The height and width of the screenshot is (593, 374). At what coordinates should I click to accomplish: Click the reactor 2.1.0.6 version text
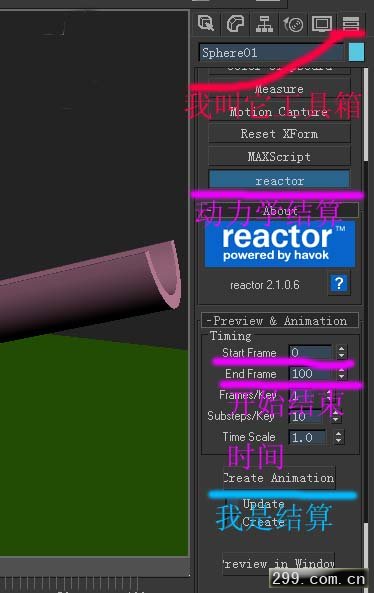click(265, 285)
